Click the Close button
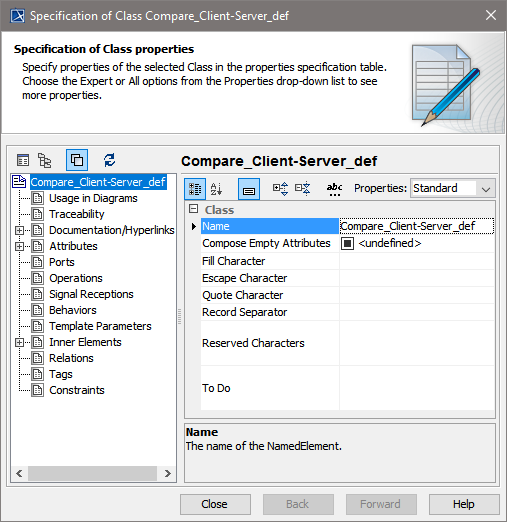Screen dimensions: 507x522 215,504
